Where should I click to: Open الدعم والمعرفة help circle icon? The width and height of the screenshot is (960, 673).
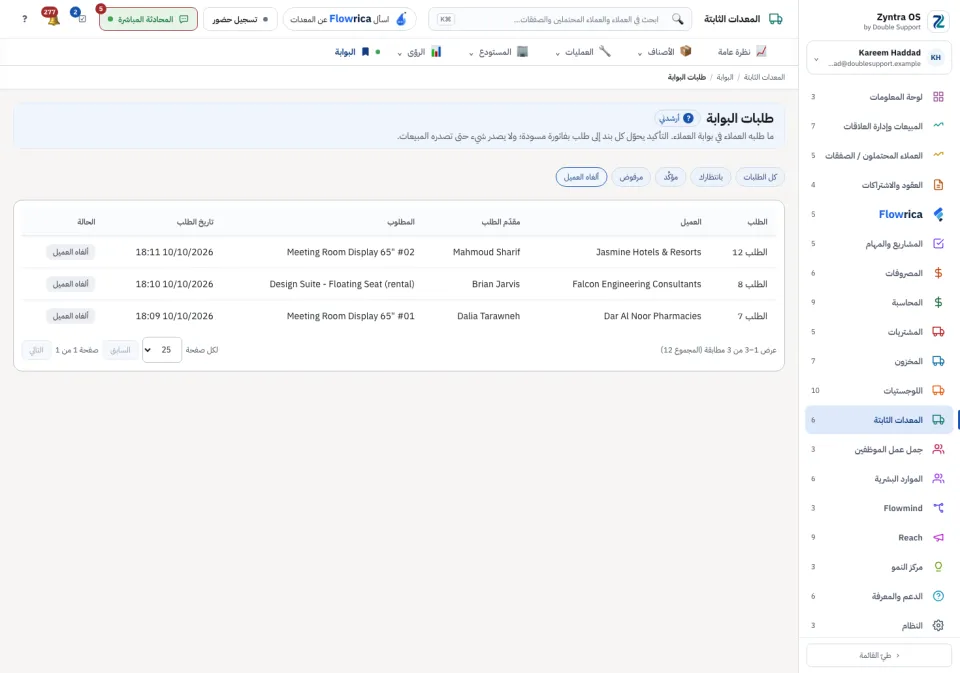coord(938,596)
